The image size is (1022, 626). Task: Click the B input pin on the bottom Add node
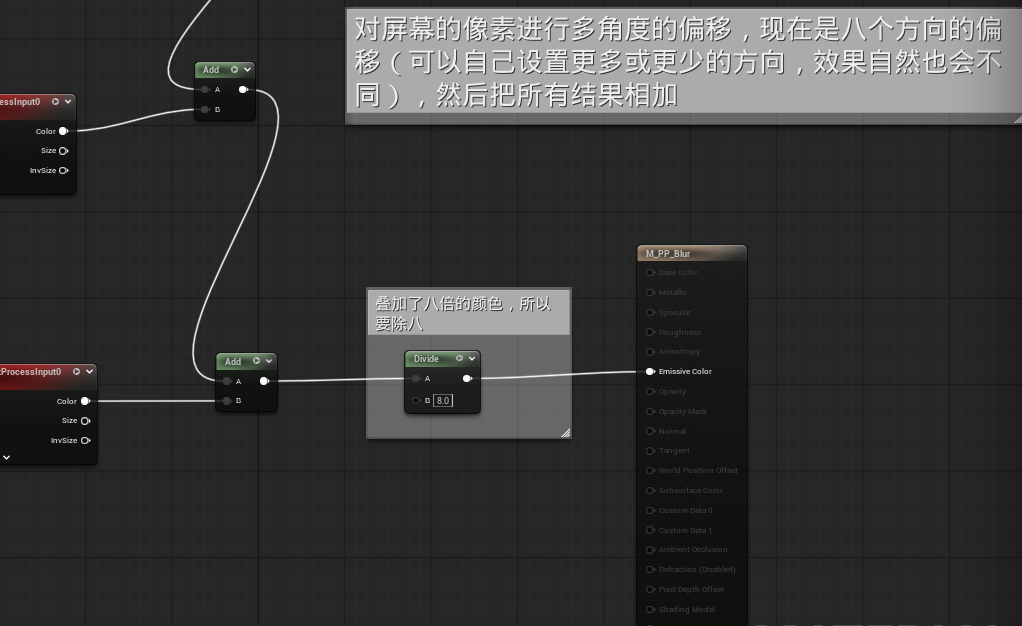pos(227,401)
